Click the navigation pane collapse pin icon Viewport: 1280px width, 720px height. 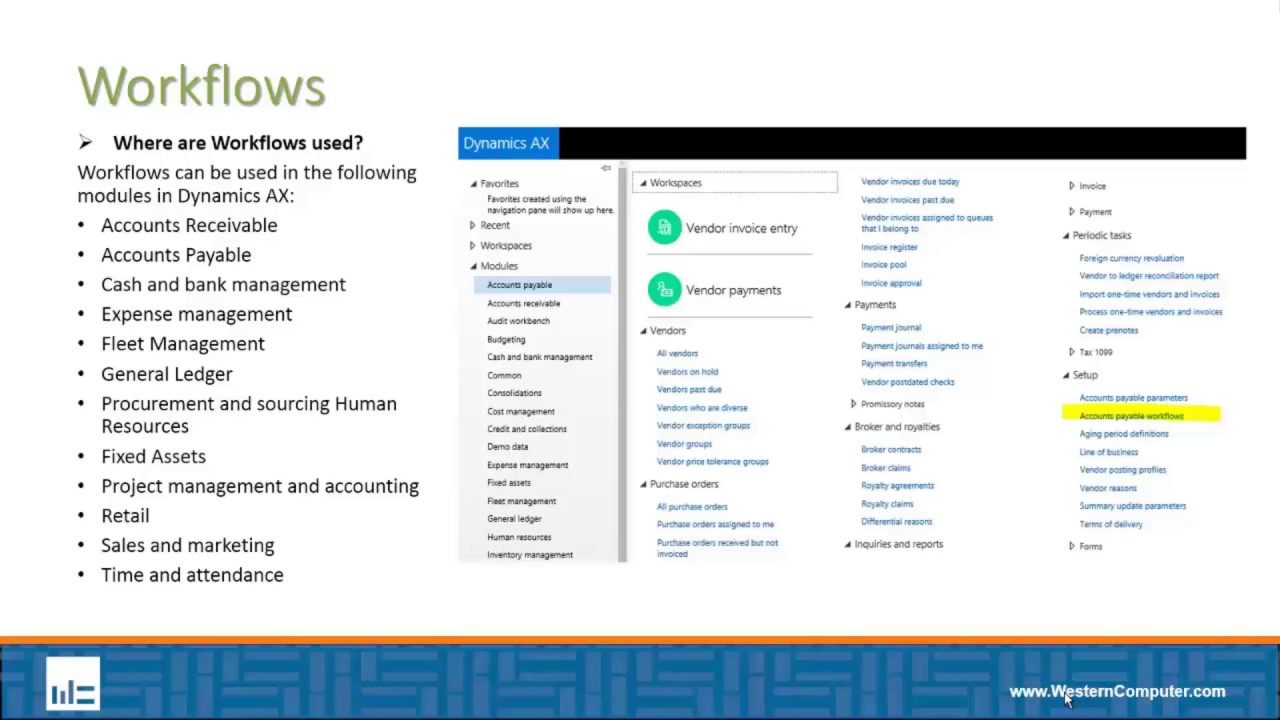[x=606, y=168]
